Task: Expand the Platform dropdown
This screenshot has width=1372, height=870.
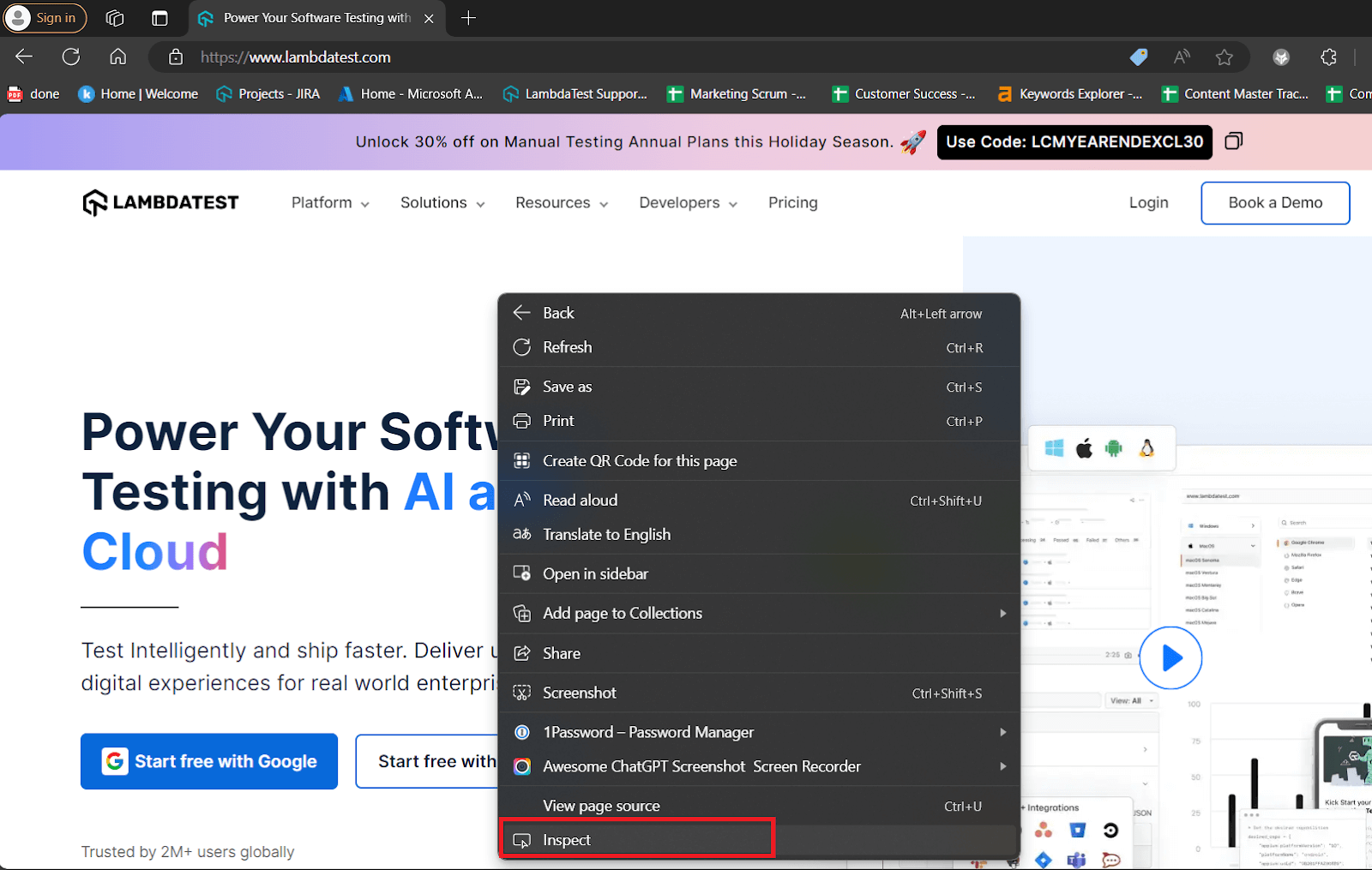Action: pos(329,202)
